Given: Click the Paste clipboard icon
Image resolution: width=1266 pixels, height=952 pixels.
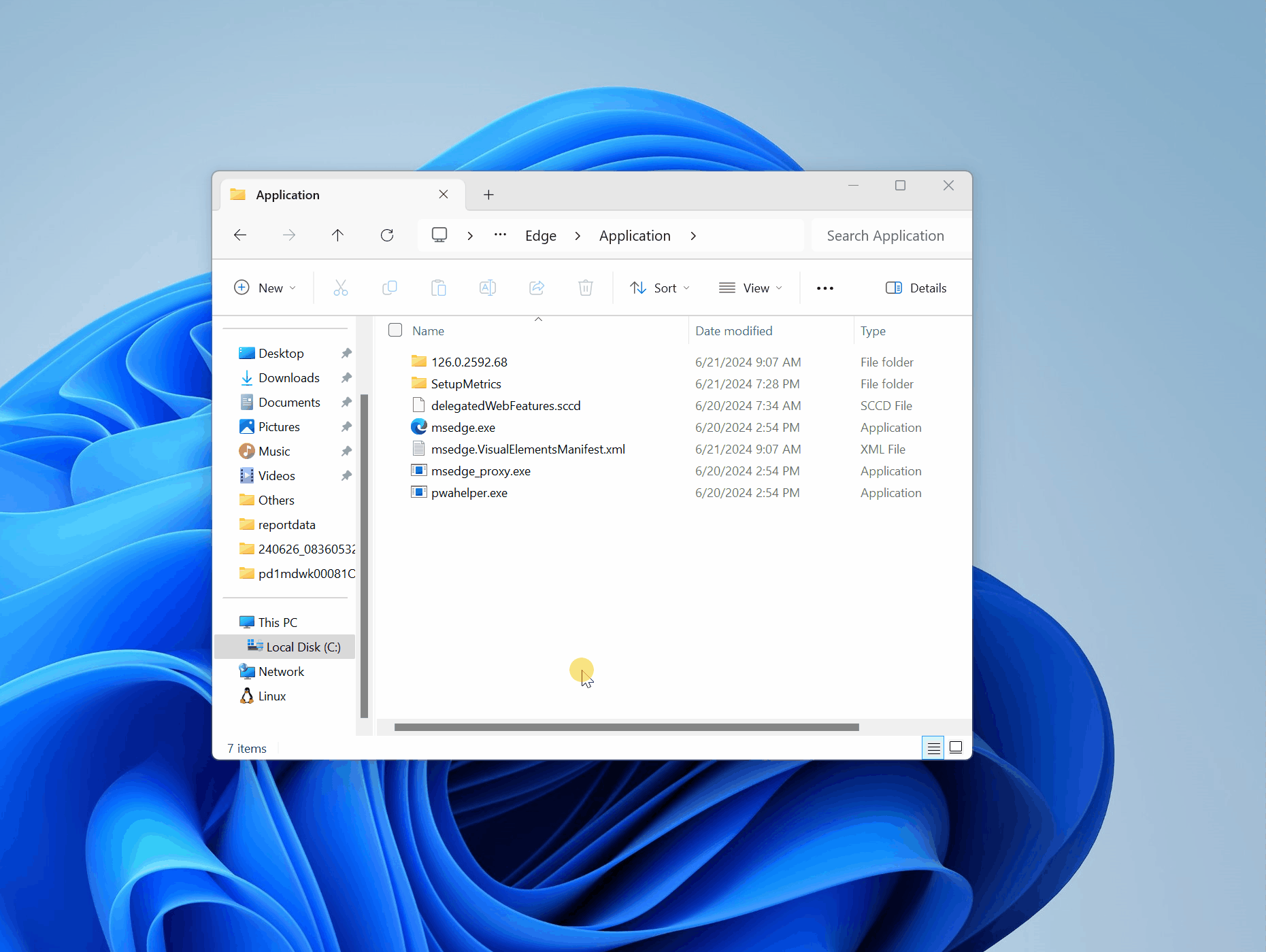Looking at the screenshot, I should click(439, 288).
